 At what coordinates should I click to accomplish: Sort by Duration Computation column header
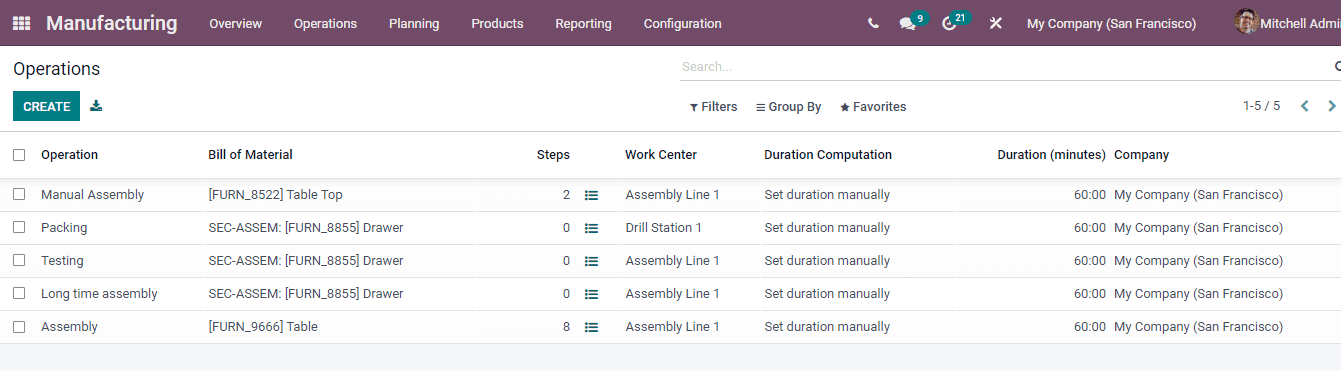point(828,155)
